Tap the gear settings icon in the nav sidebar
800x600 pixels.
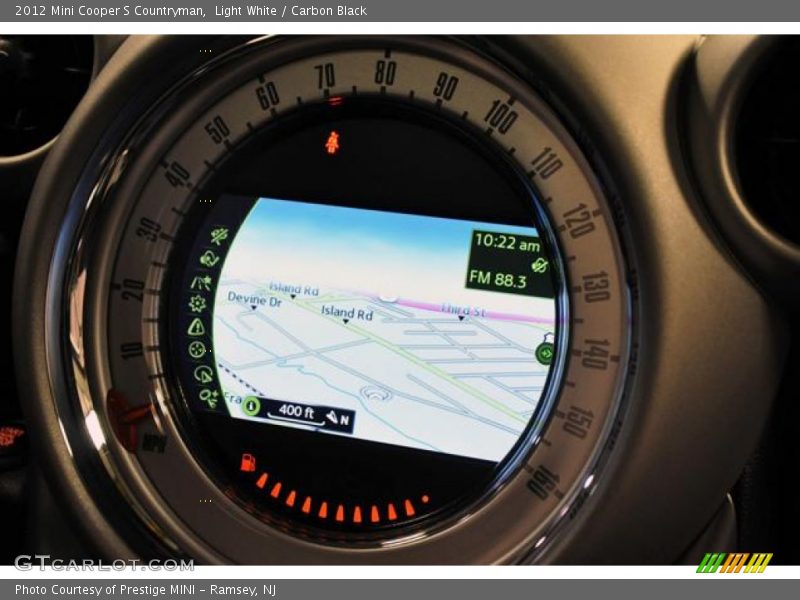(x=197, y=304)
